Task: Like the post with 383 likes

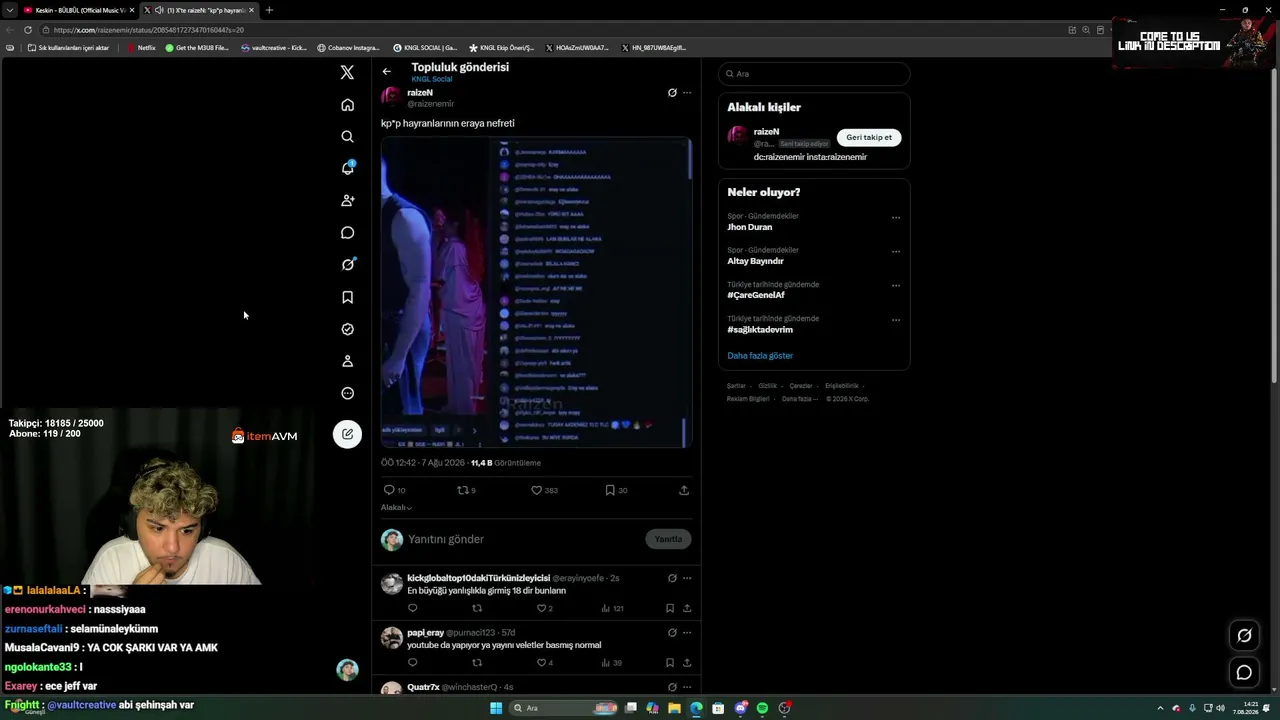Action: (544, 490)
